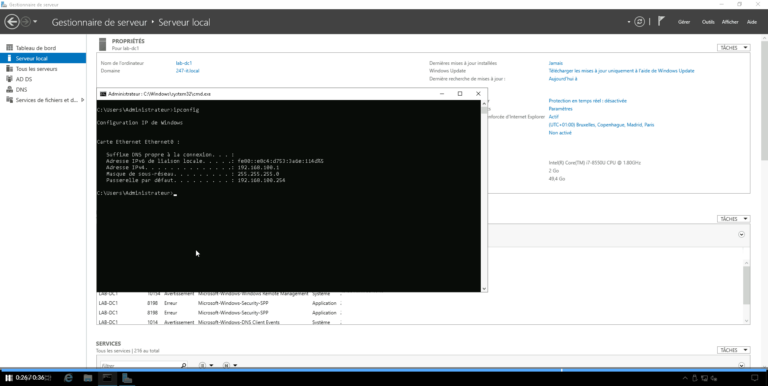Click the Tableau de bord grid icon
The image size is (768, 386).
9,48
